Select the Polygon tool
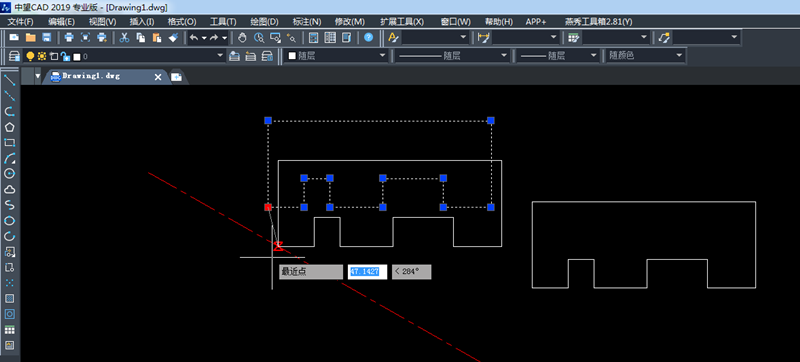 (x=9, y=126)
